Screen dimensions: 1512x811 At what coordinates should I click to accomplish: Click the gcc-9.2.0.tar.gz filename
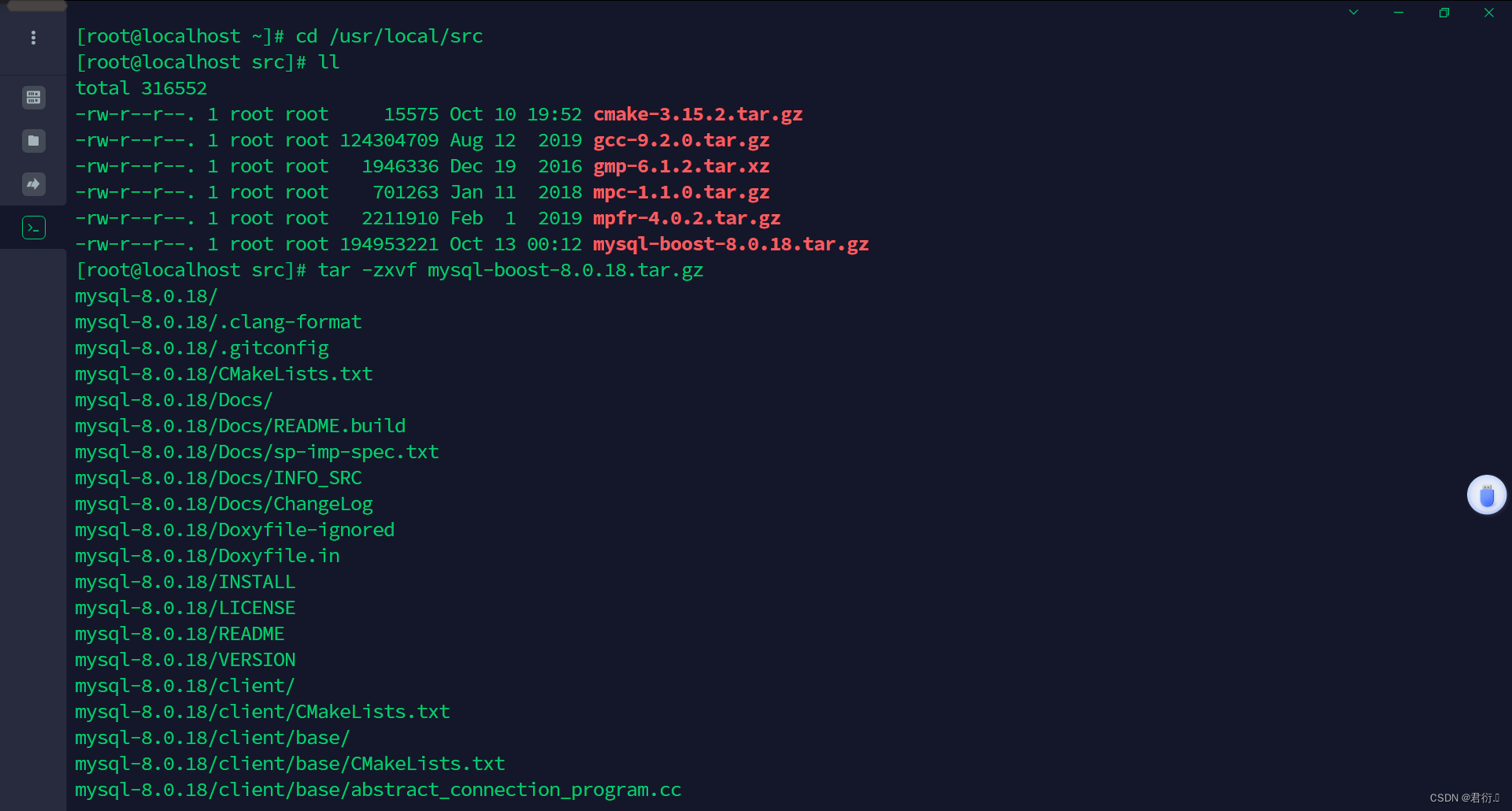pyautogui.click(x=681, y=140)
